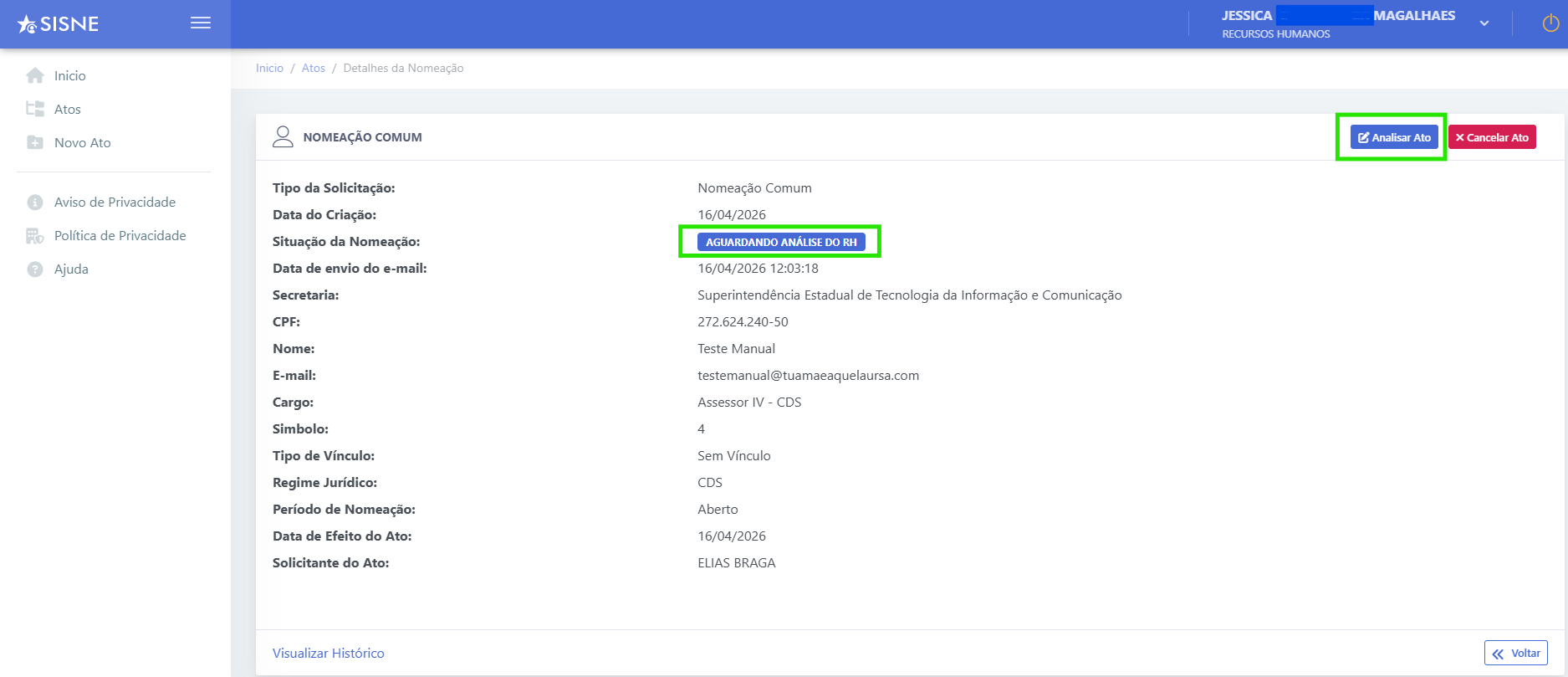Go to Inicio breadcrumb link
This screenshot has height=677, width=1568.
pos(269,68)
